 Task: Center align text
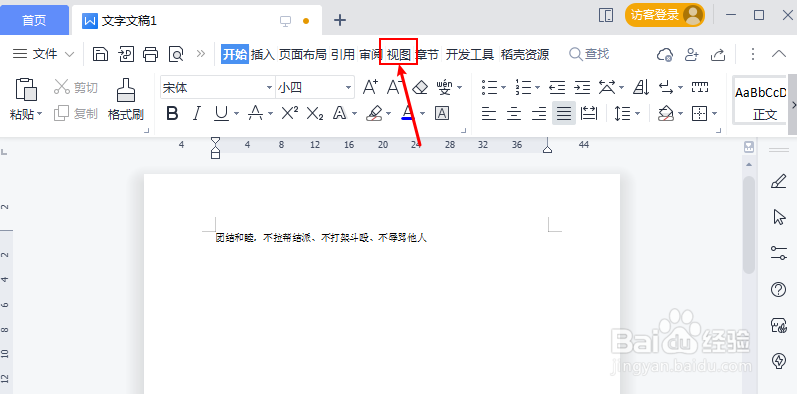pyautogui.click(x=514, y=113)
